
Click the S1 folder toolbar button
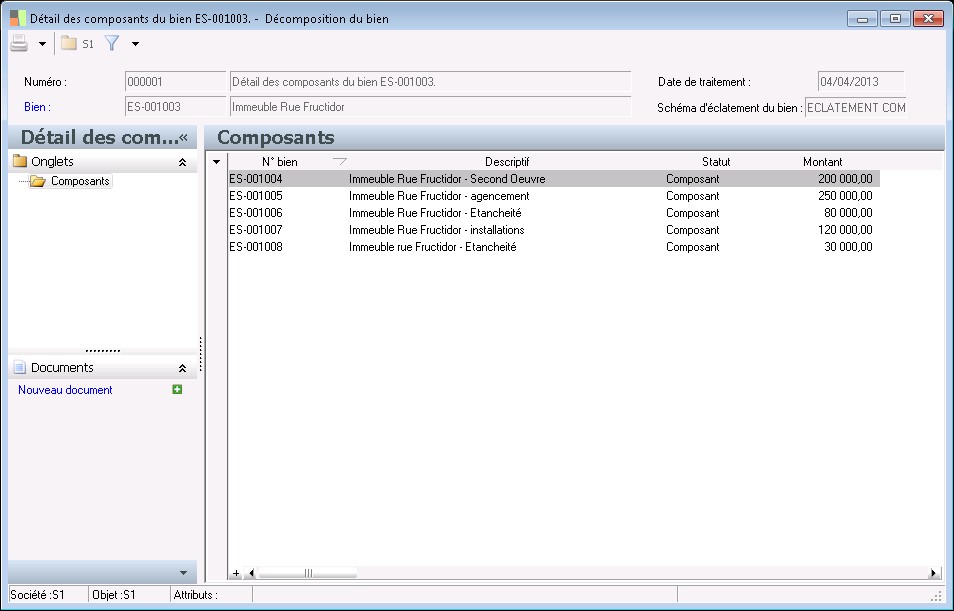(x=78, y=44)
